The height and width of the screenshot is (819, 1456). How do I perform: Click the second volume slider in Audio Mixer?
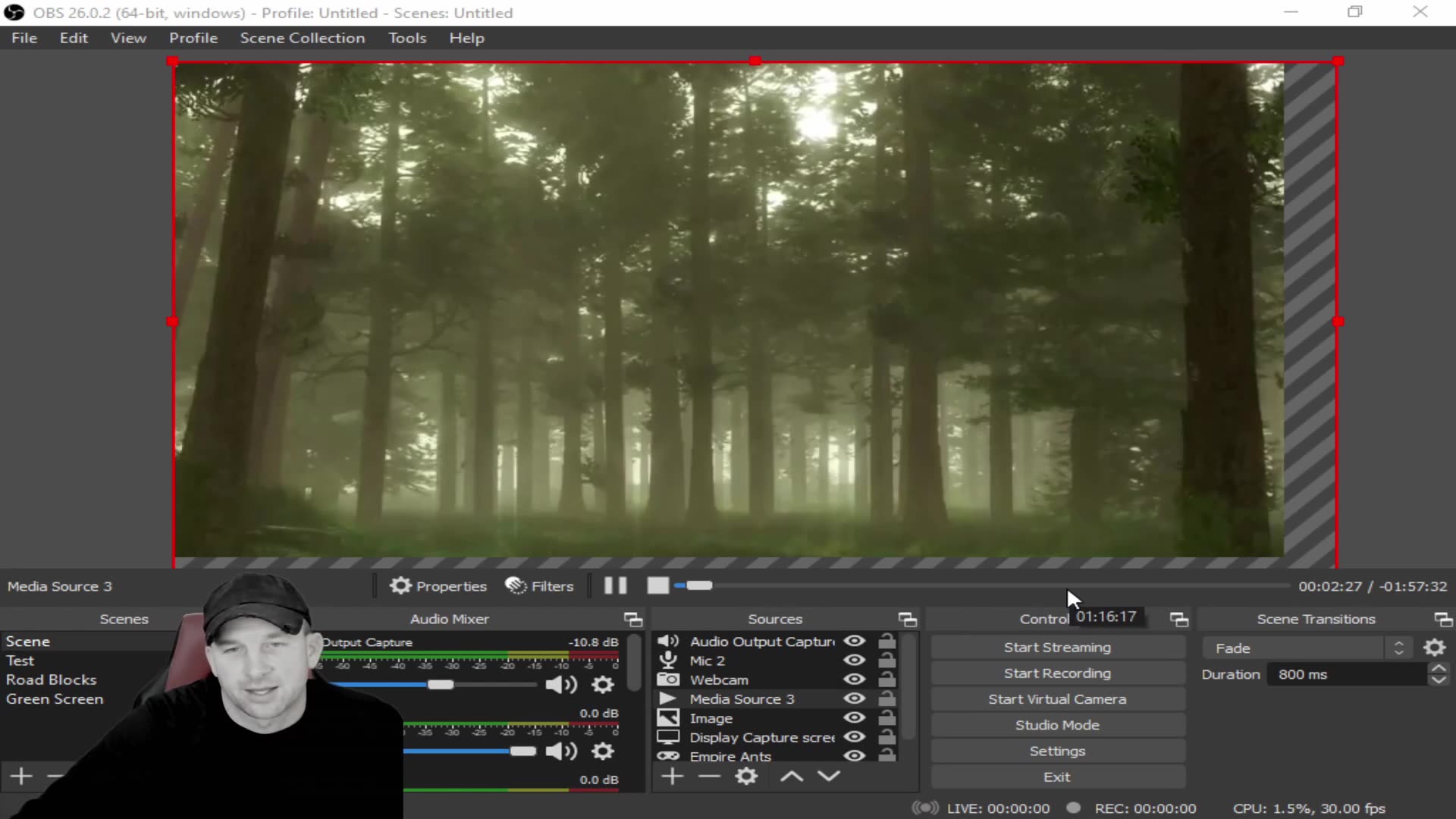[523, 752]
